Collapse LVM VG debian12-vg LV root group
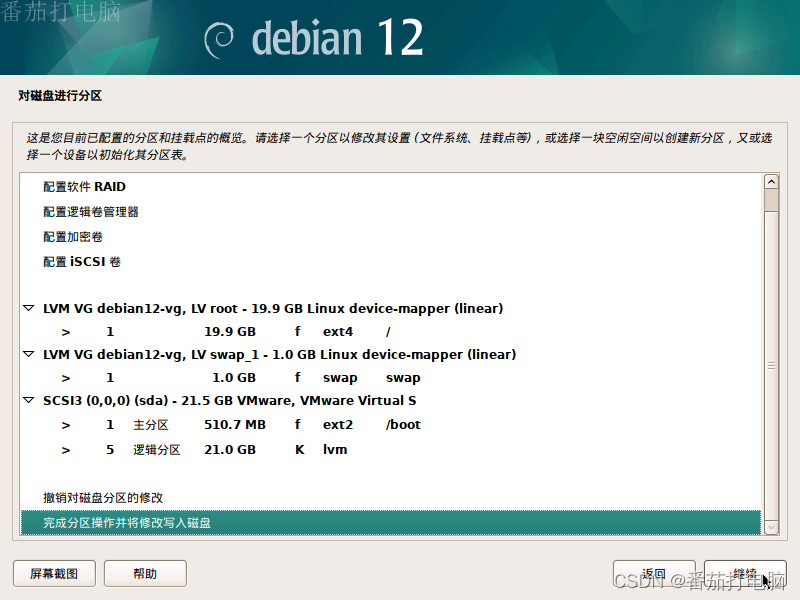 point(29,308)
